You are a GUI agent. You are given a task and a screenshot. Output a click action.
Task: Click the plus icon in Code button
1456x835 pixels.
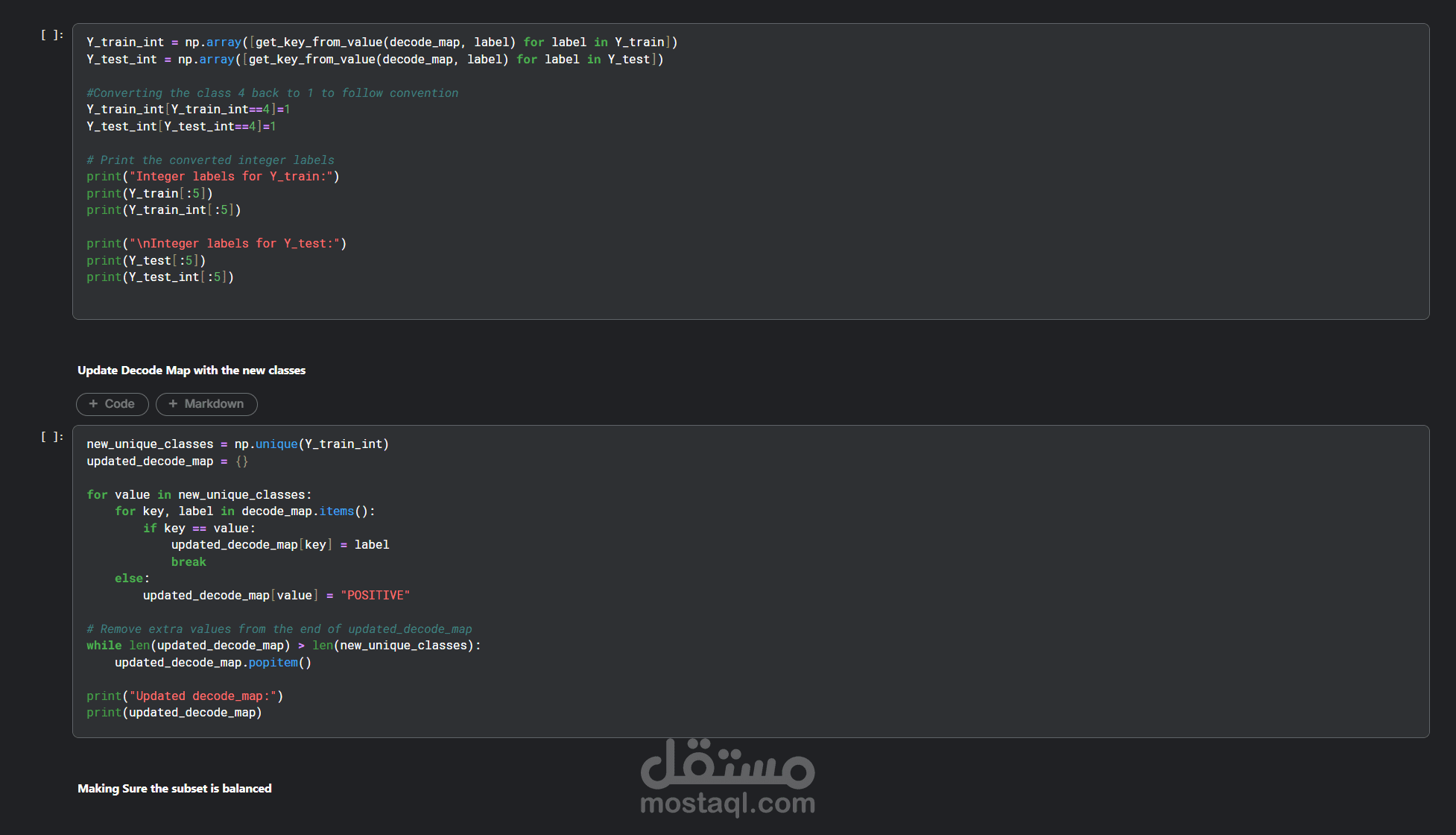click(x=93, y=404)
